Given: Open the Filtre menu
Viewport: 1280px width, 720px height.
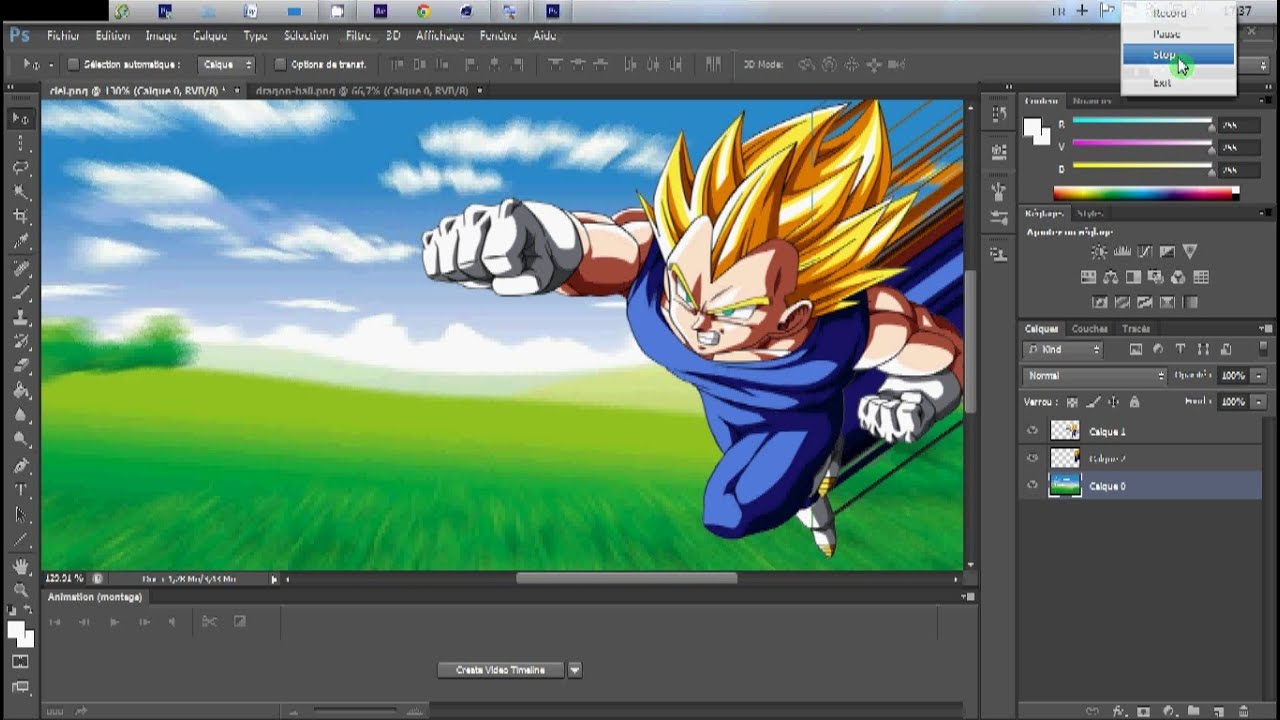Looking at the screenshot, I should [x=358, y=36].
